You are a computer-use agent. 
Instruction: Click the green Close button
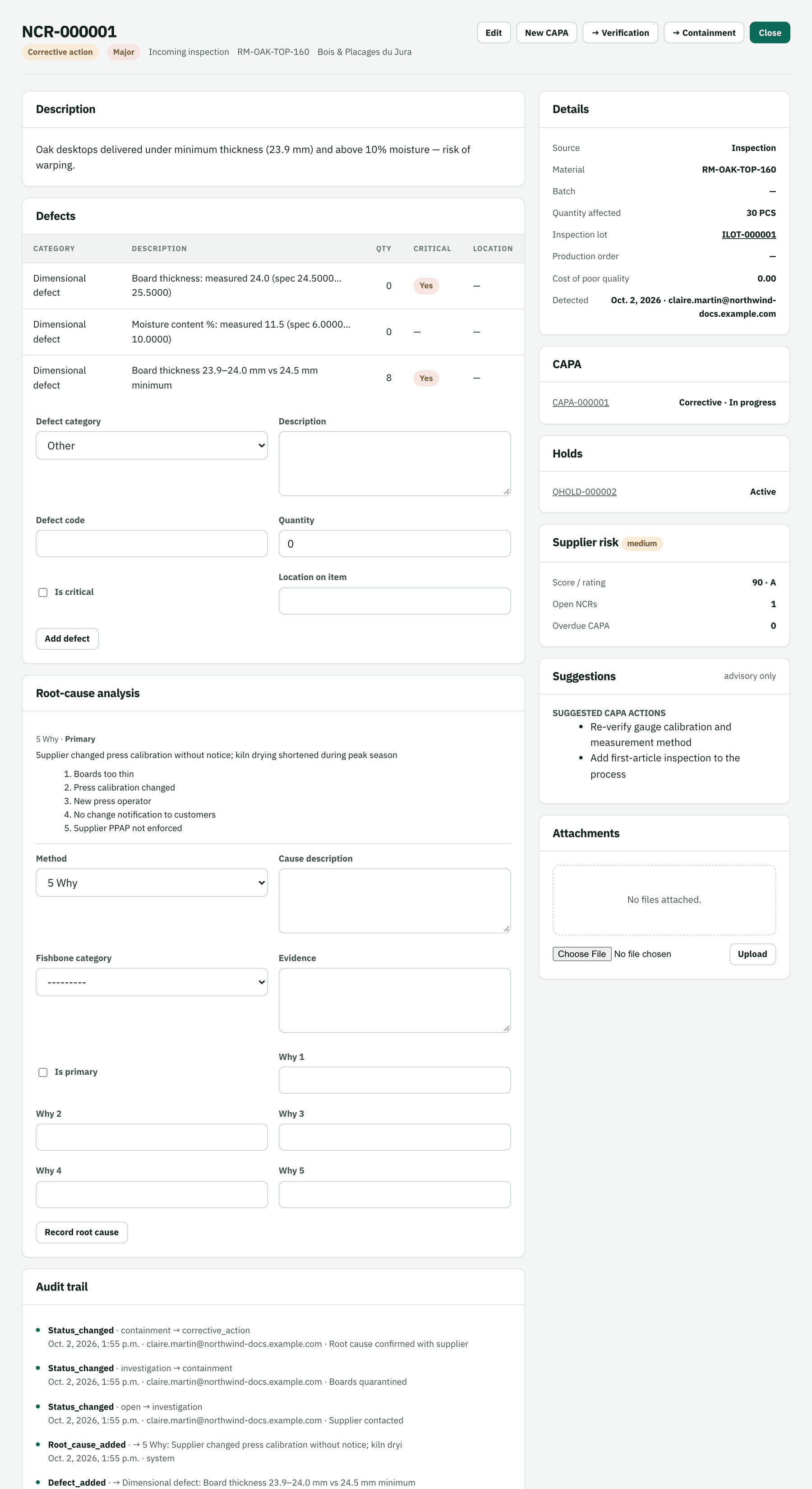pos(769,33)
